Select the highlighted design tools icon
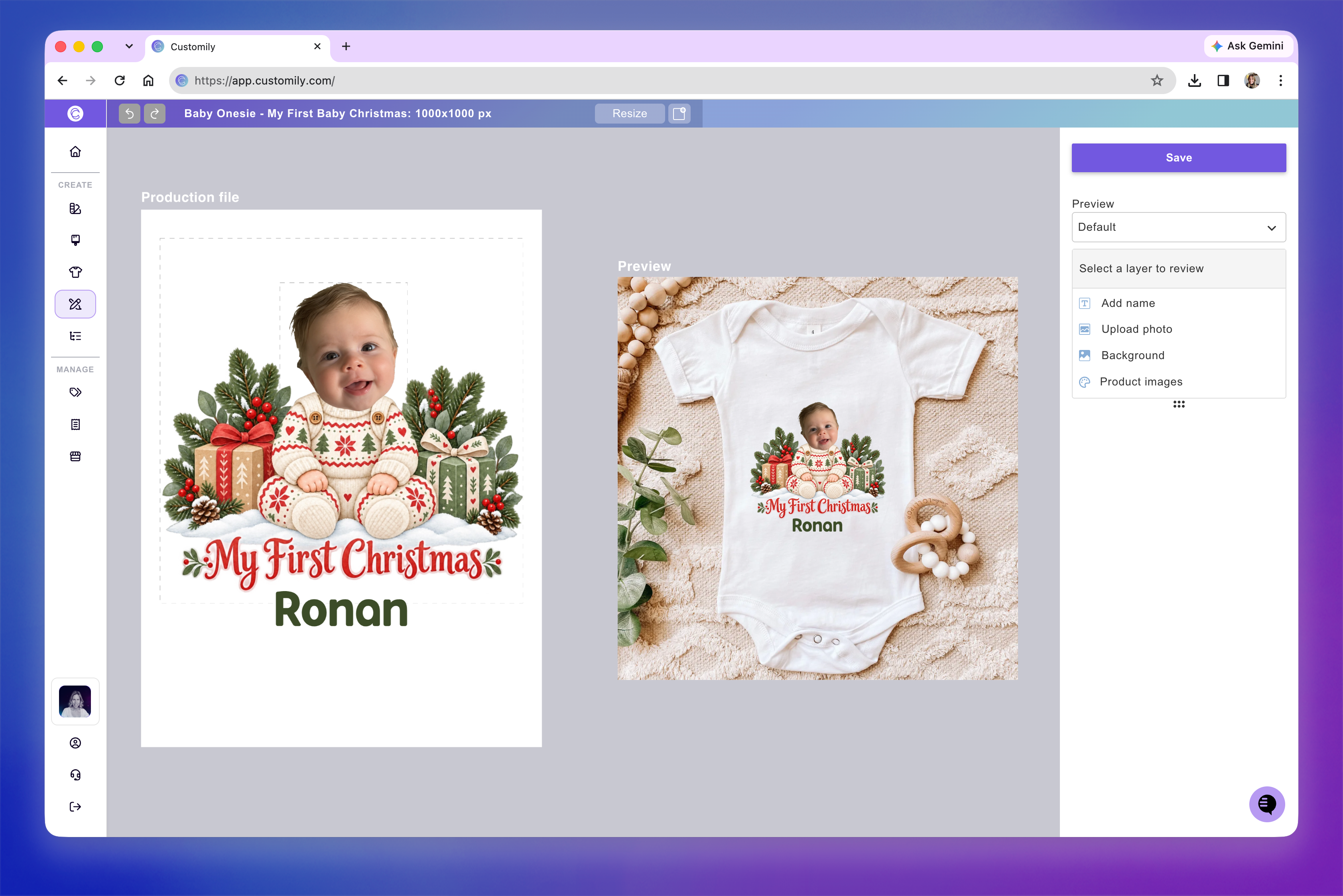Viewport: 1343px width, 896px height. (x=75, y=304)
